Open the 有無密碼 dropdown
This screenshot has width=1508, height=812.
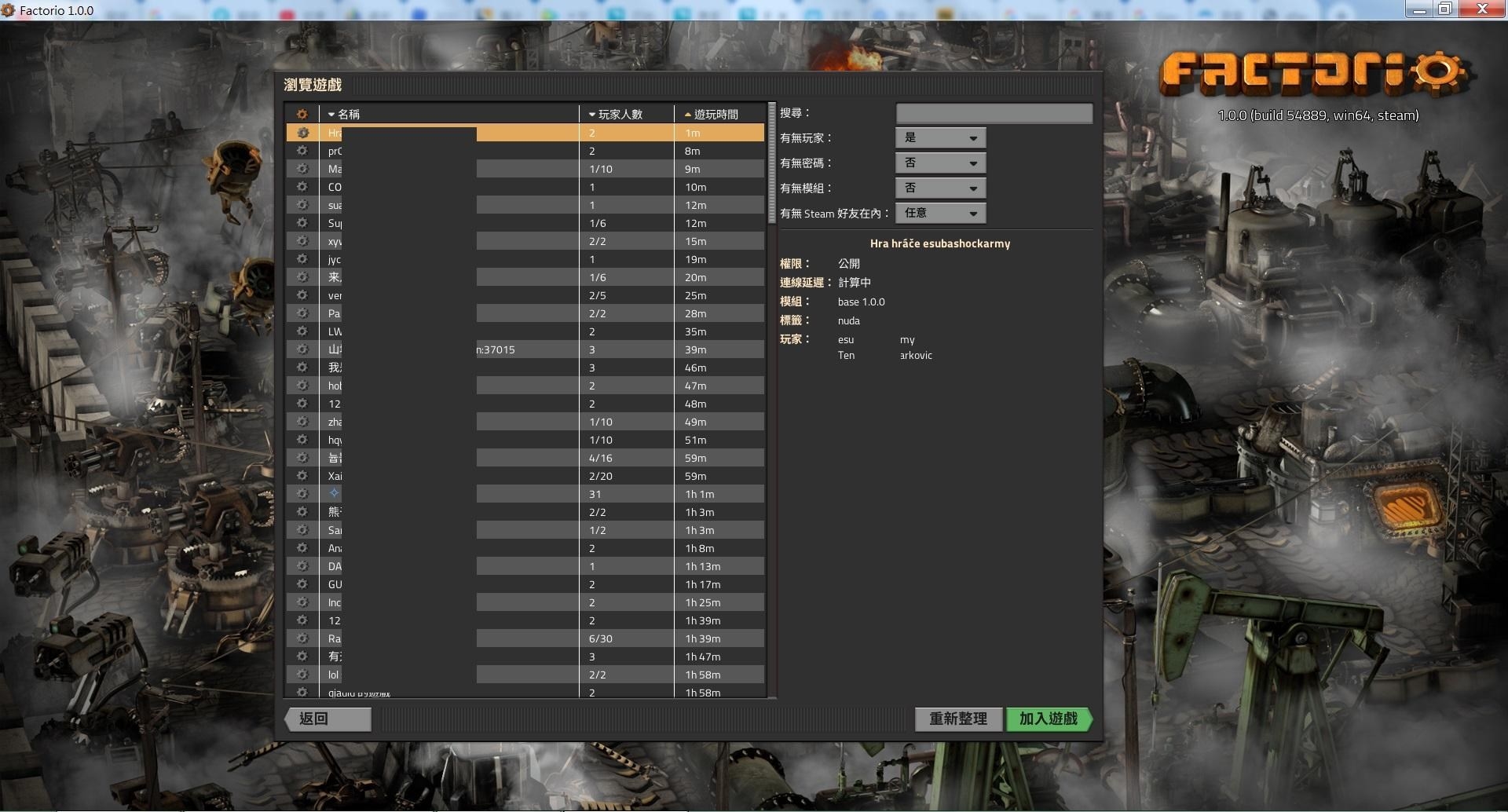click(x=940, y=163)
